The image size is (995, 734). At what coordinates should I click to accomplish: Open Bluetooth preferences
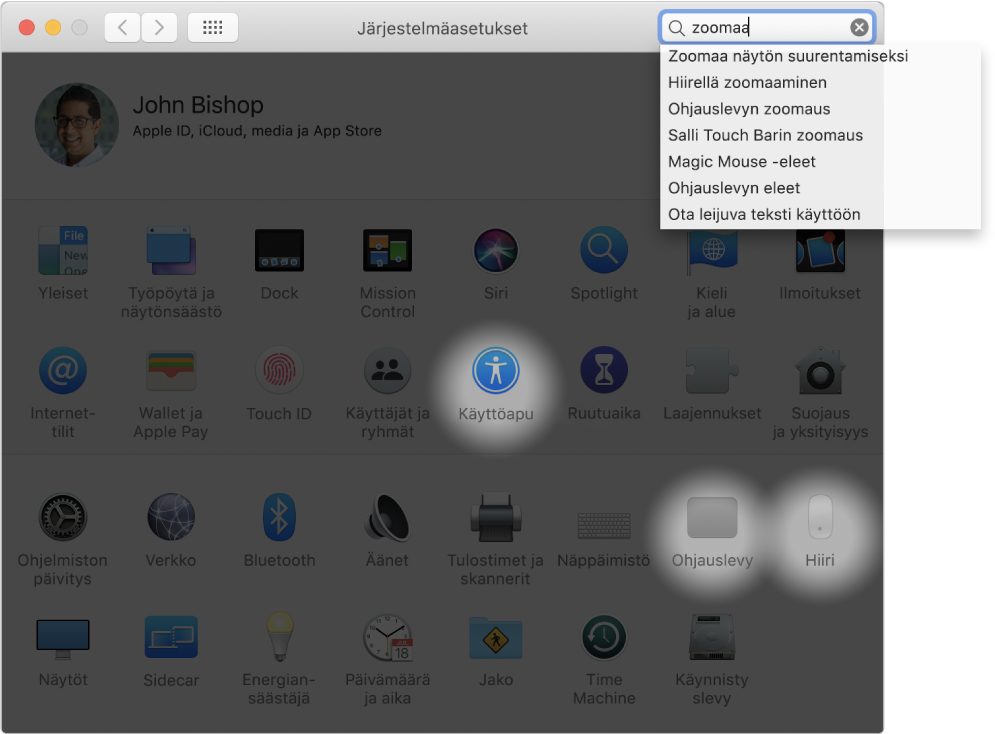279,517
